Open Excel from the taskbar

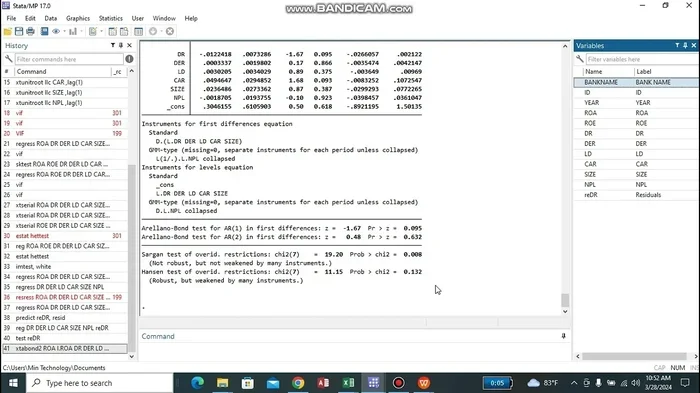(348, 383)
